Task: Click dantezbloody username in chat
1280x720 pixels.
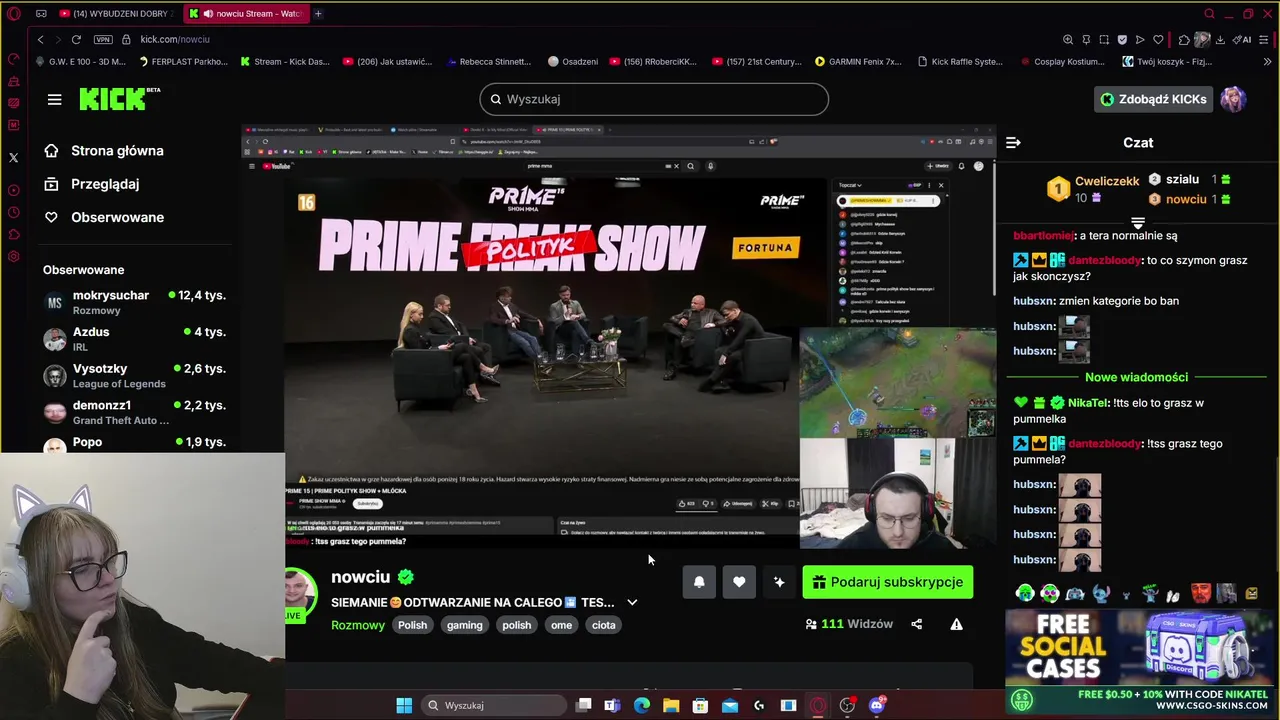Action: pyautogui.click(x=1104, y=260)
